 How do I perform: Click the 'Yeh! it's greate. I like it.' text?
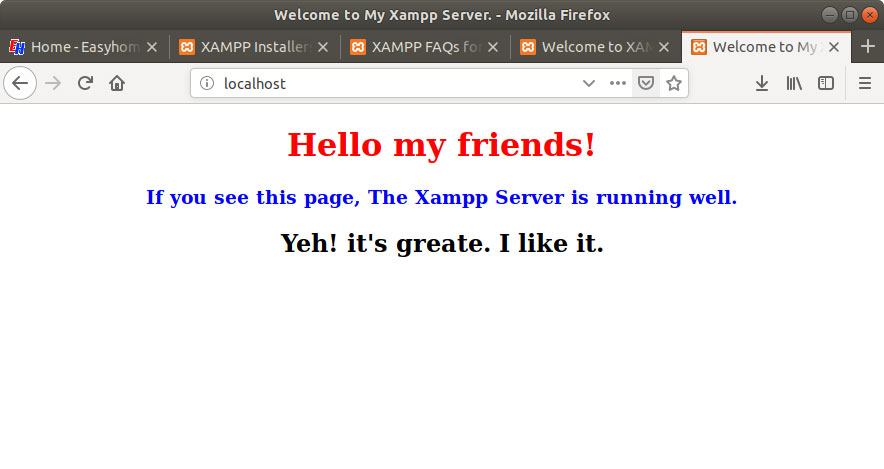point(442,244)
